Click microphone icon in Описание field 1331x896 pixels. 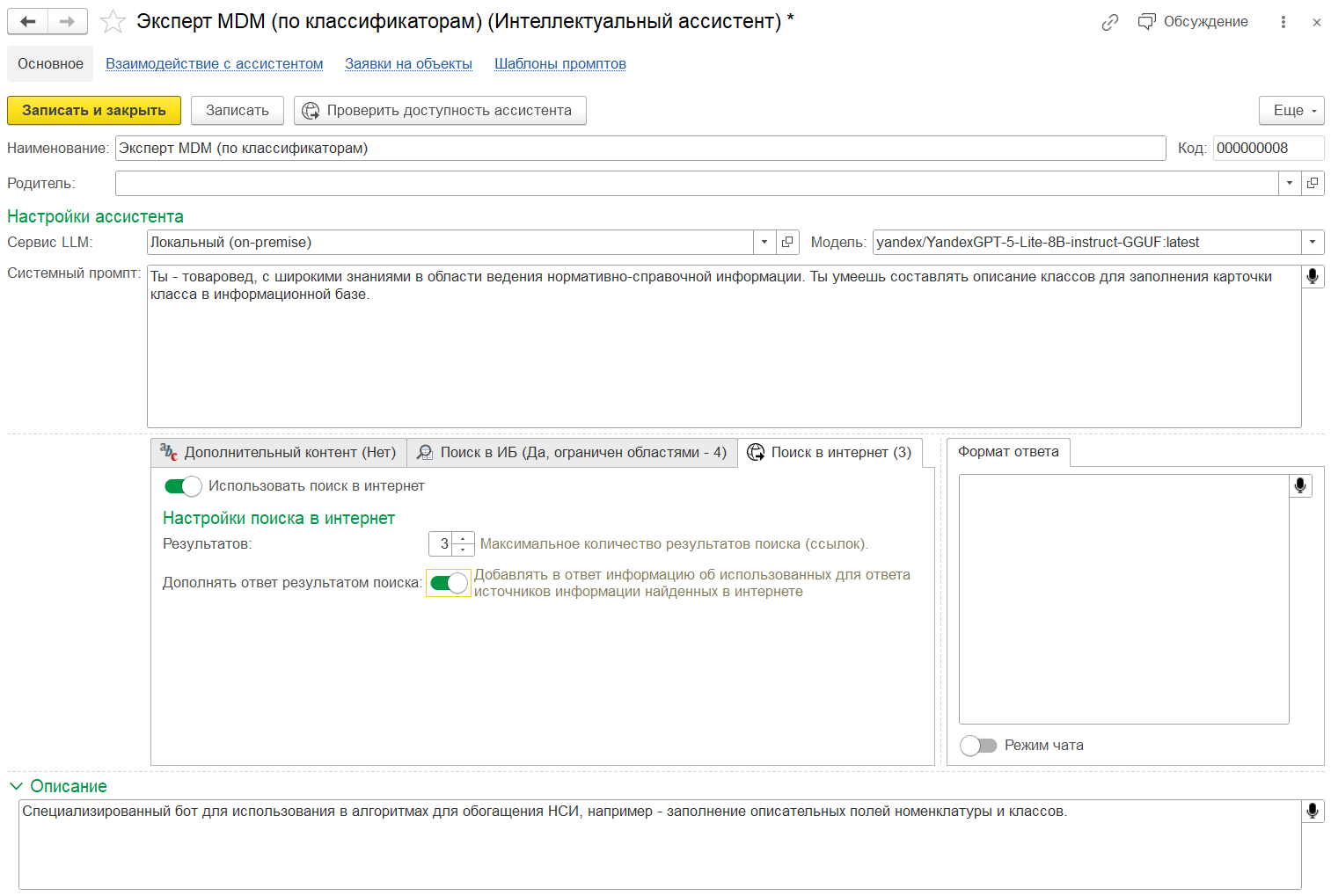click(x=1312, y=811)
